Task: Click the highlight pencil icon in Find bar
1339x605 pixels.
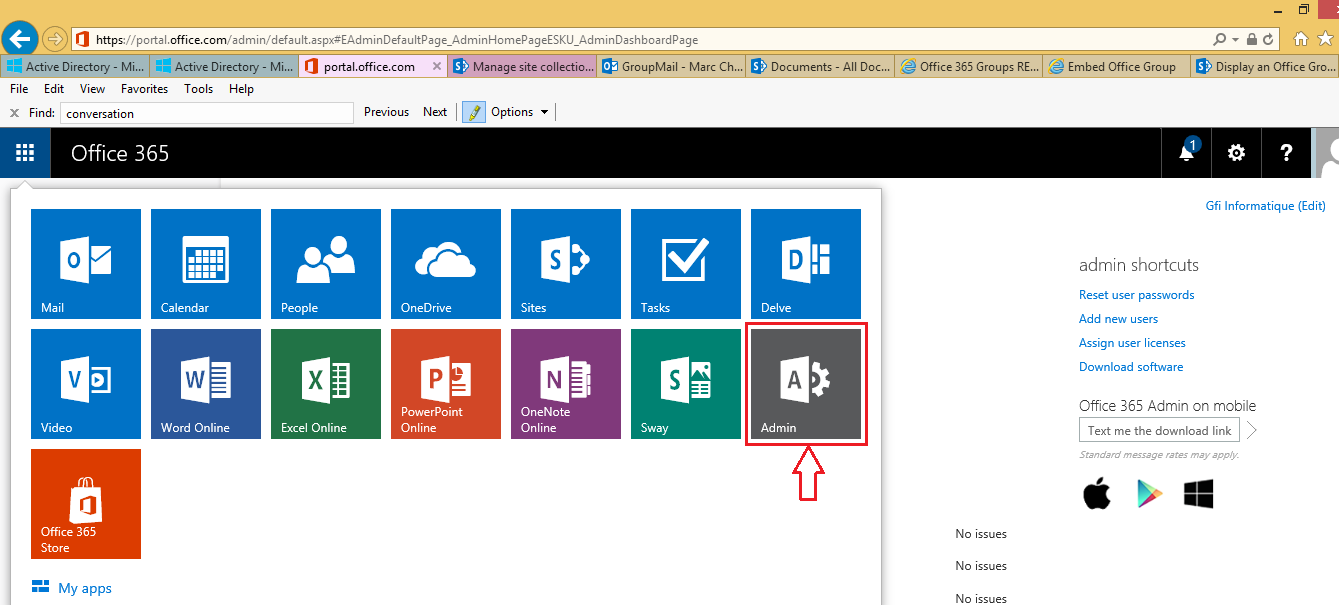Action: [473, 112]
